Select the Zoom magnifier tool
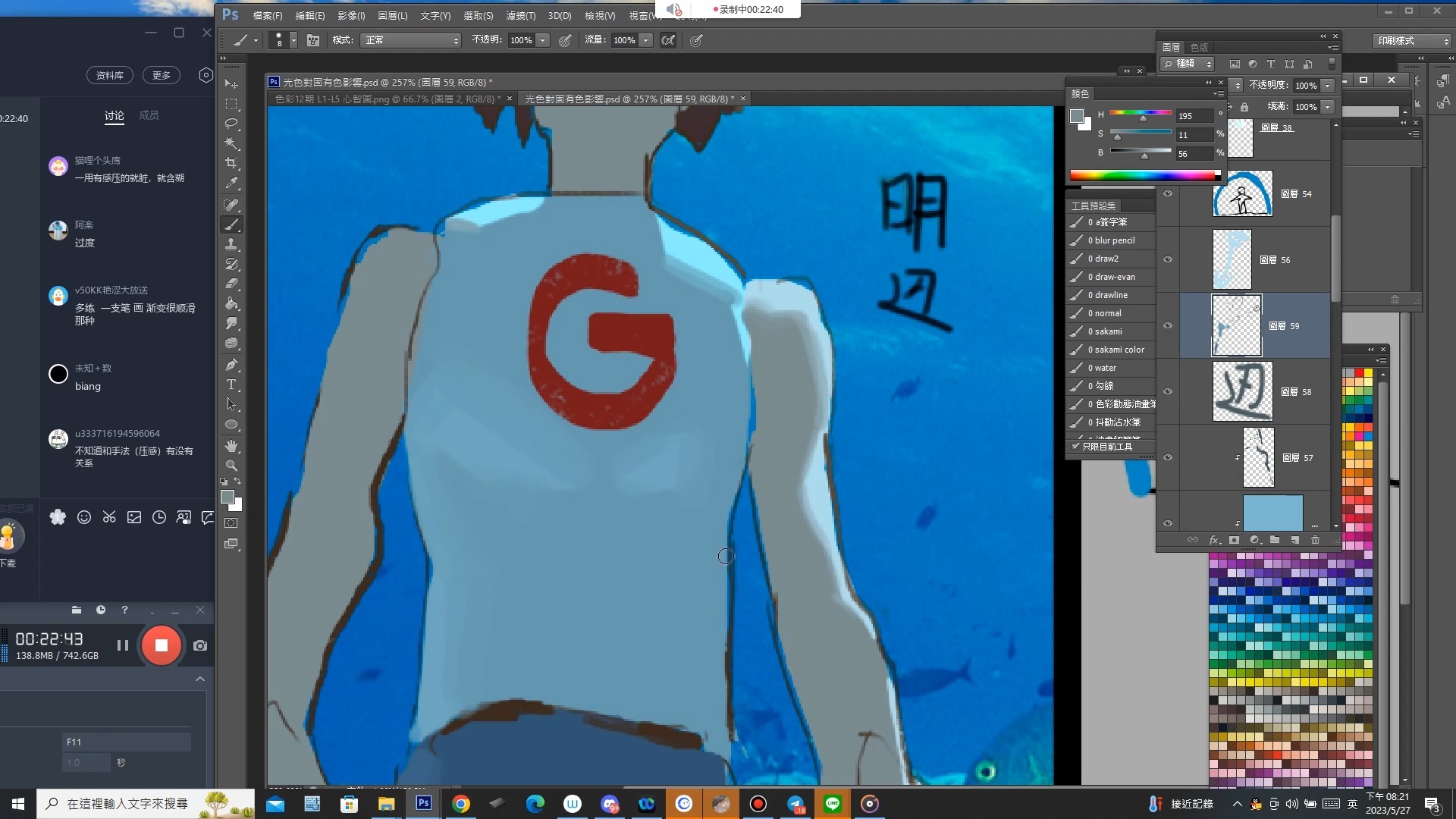Viewport: 1456px width, 819px height. click(x=232, y=466)
